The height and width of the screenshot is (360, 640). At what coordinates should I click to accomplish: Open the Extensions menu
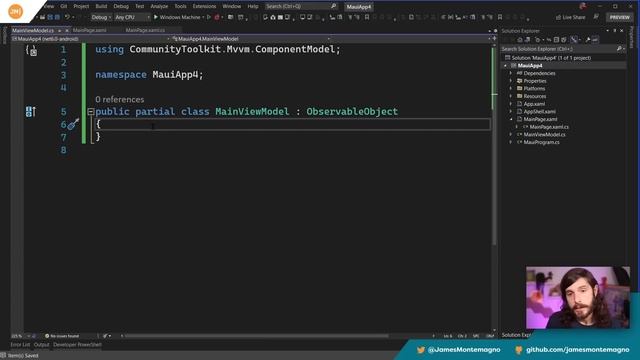[204, 6]
